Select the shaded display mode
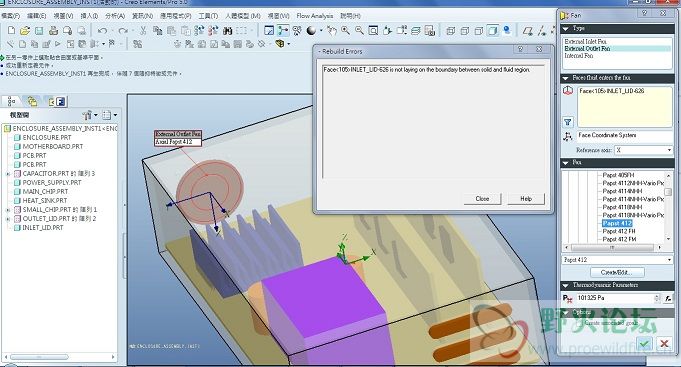The height and width of the screenshot is (367, 681). click(493, 30)
